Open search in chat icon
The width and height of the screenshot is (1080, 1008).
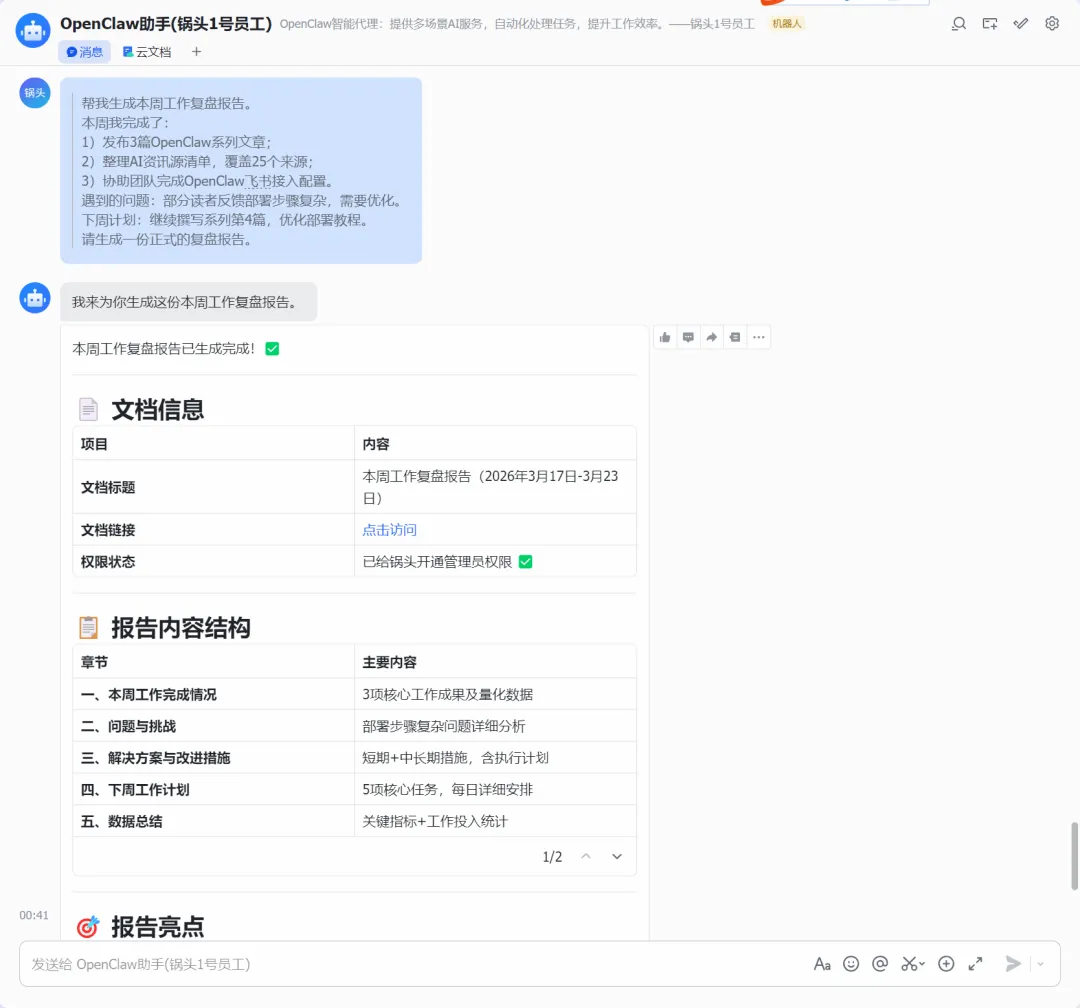click(x=959, y=24)
